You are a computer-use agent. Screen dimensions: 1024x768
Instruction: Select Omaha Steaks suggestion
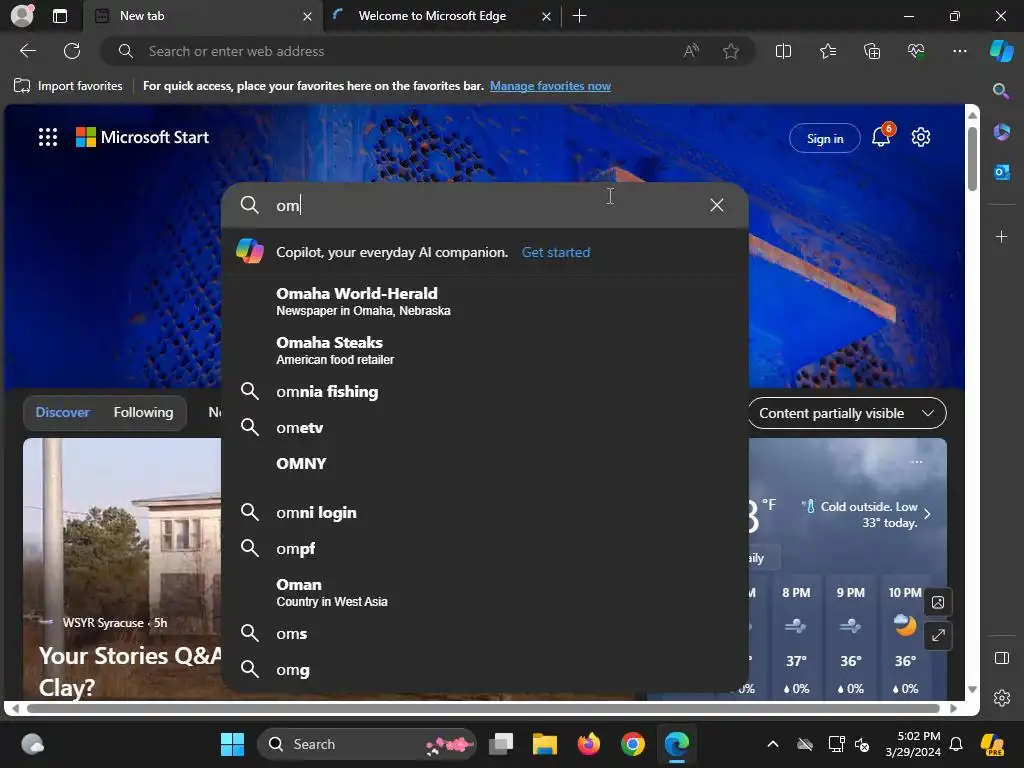485,350
